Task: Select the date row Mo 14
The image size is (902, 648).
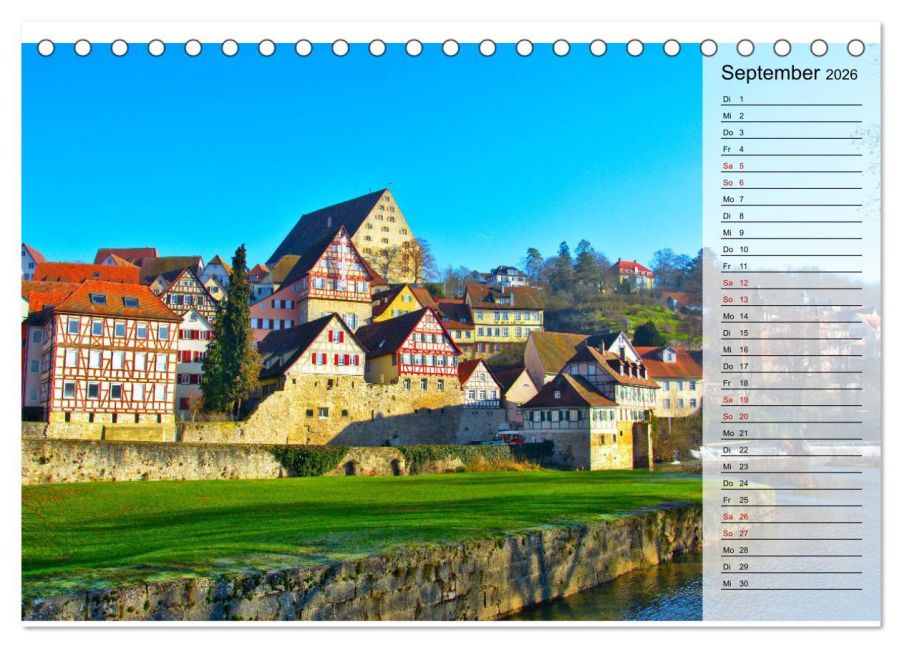Action: [792, 316]
